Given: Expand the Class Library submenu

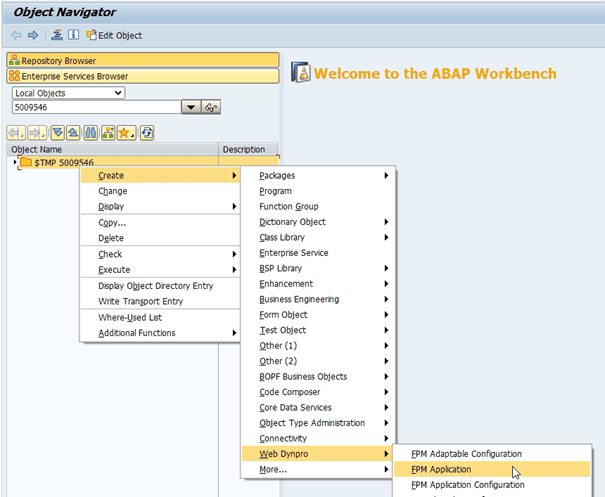Looking at the screenshot, I should tap(318, 237).
